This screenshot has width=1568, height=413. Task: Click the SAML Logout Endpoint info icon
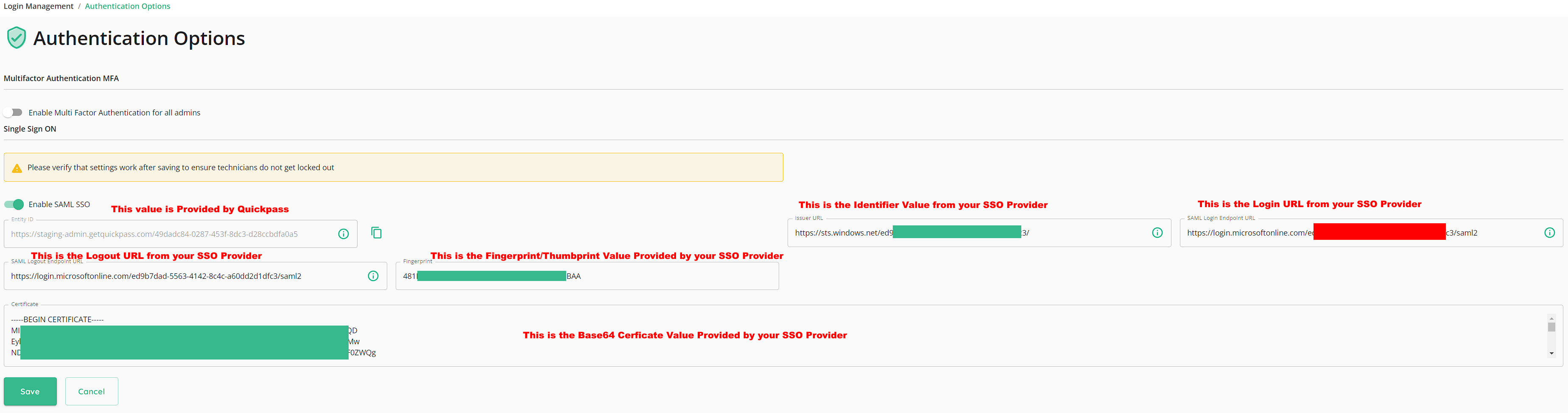tap(373, 276)
